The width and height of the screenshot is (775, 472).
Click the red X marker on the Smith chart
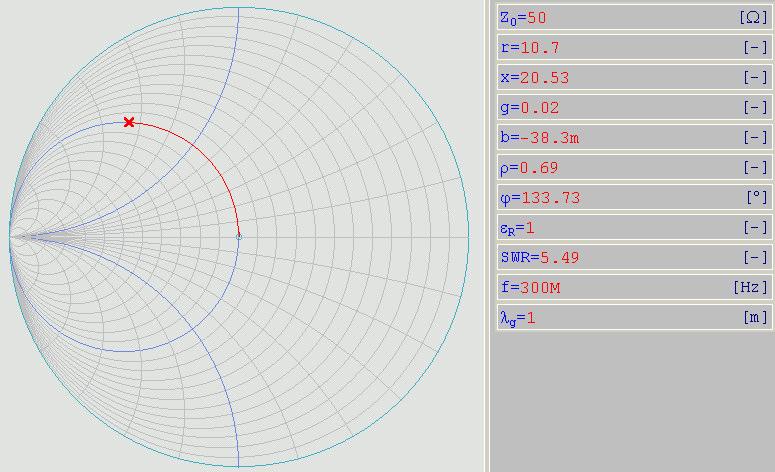point(129,122)
